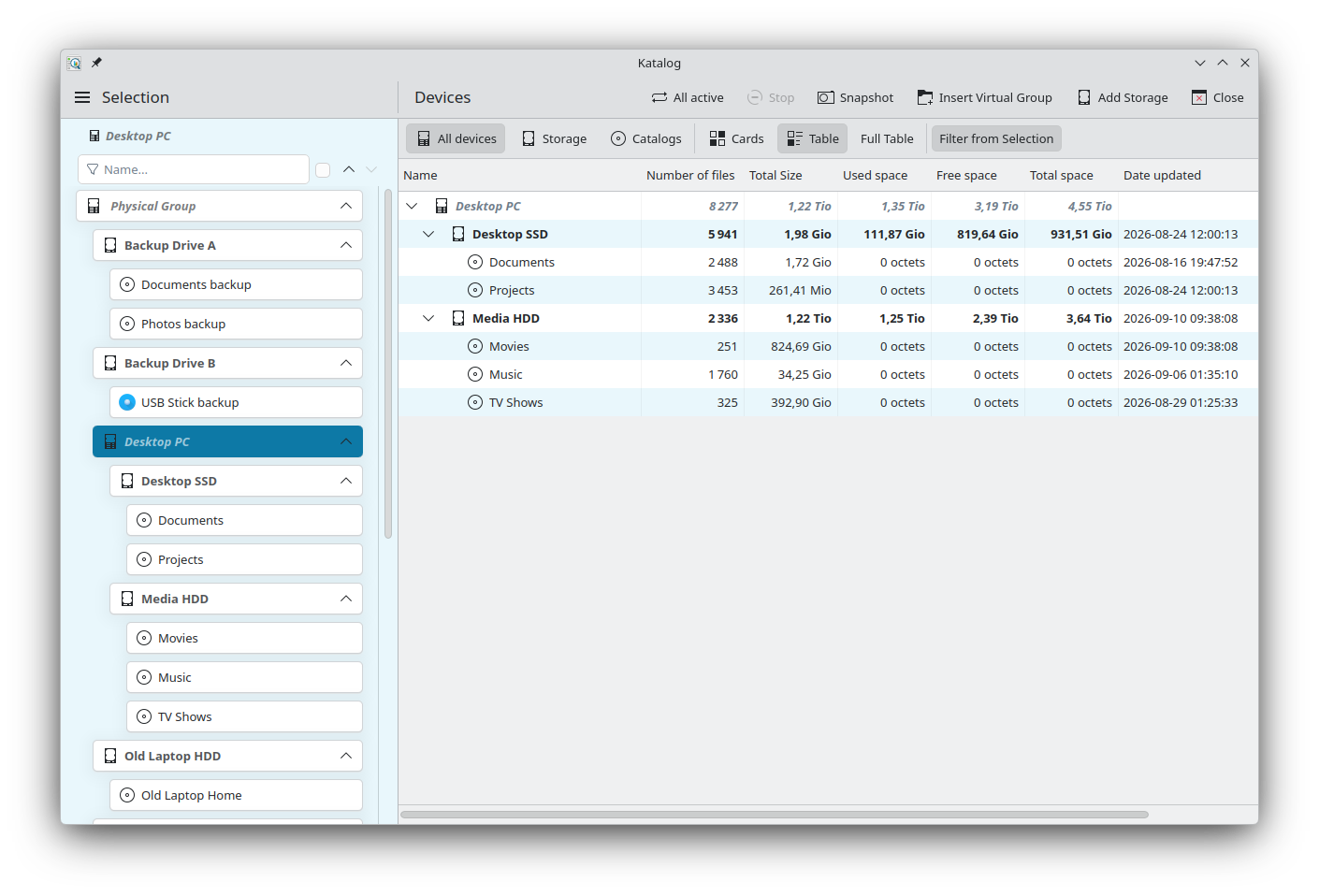Toggle the Full Table view
The width and height of the screenshot is (1319, 896).
887,138
